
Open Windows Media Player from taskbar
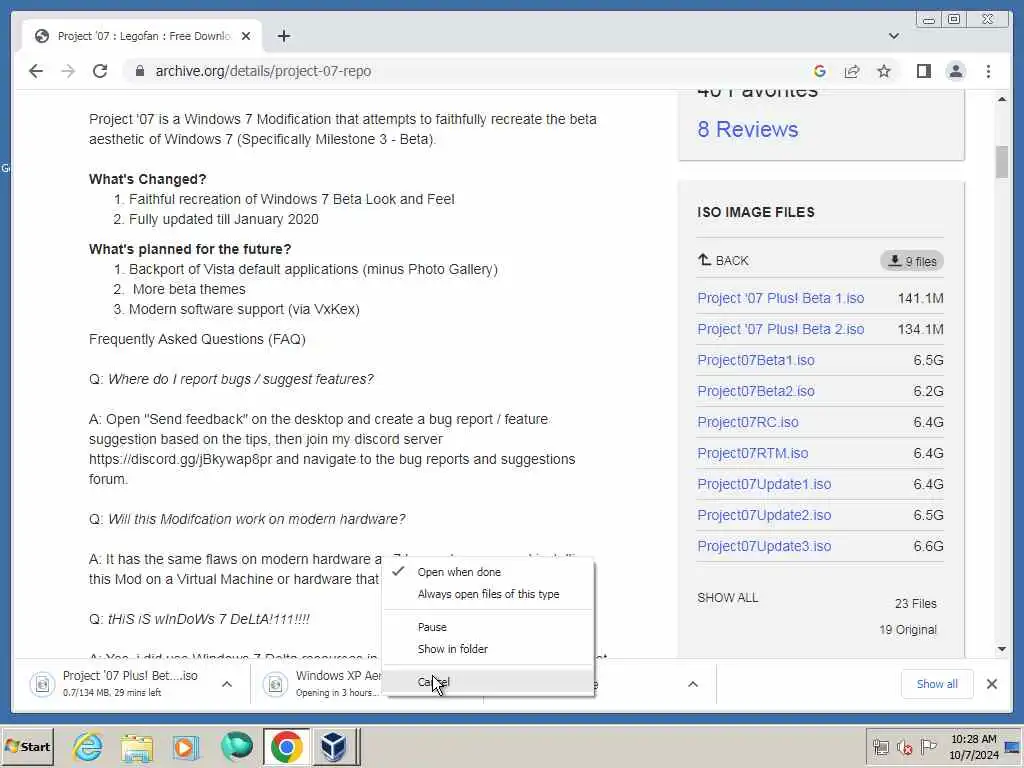click(x=186, y=746)
